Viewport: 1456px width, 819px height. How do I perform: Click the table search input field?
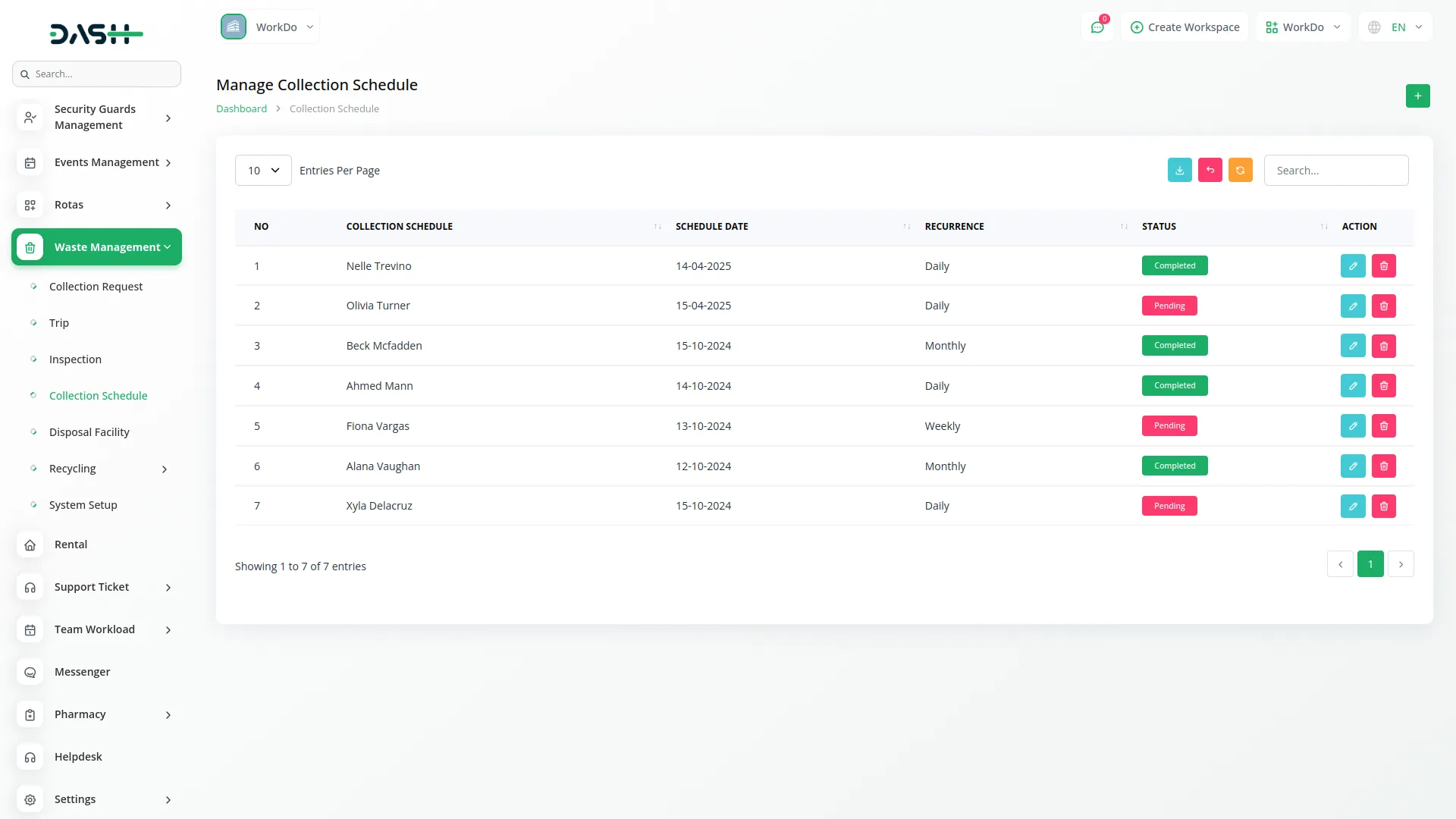(1335, 171)
